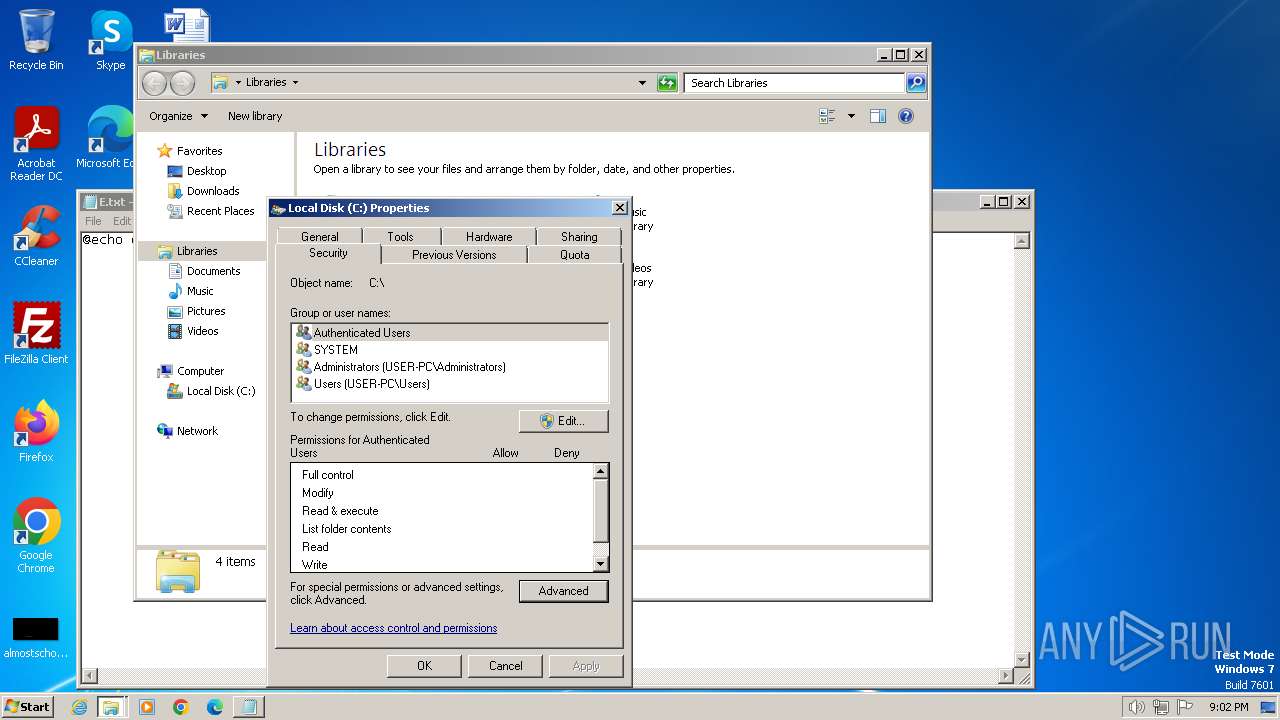1280x720 pixels.
Task: Switch to the General tab
Action: [x=320, y=237]
